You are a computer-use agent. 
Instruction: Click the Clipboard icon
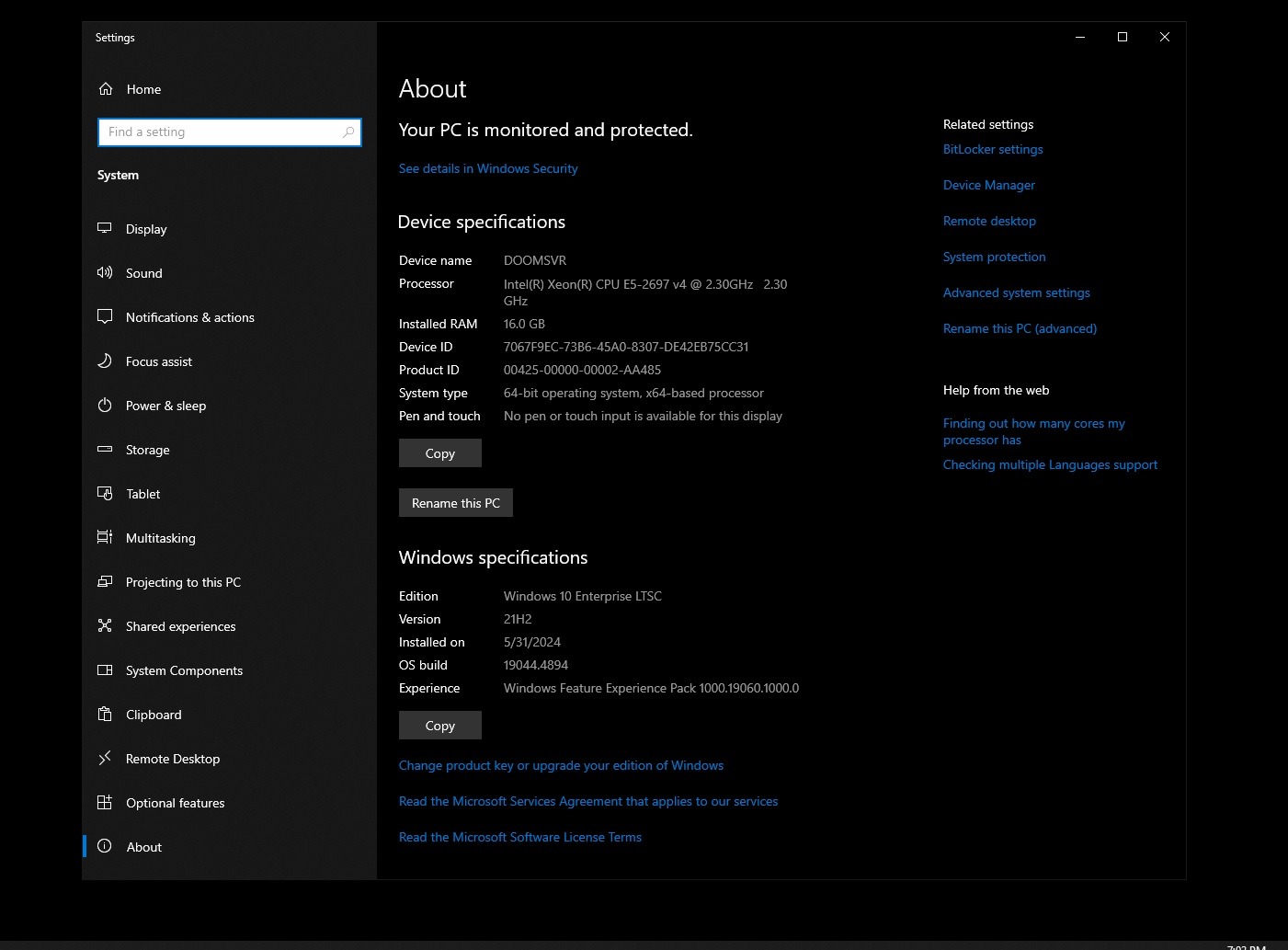click(x=105, y=714)
